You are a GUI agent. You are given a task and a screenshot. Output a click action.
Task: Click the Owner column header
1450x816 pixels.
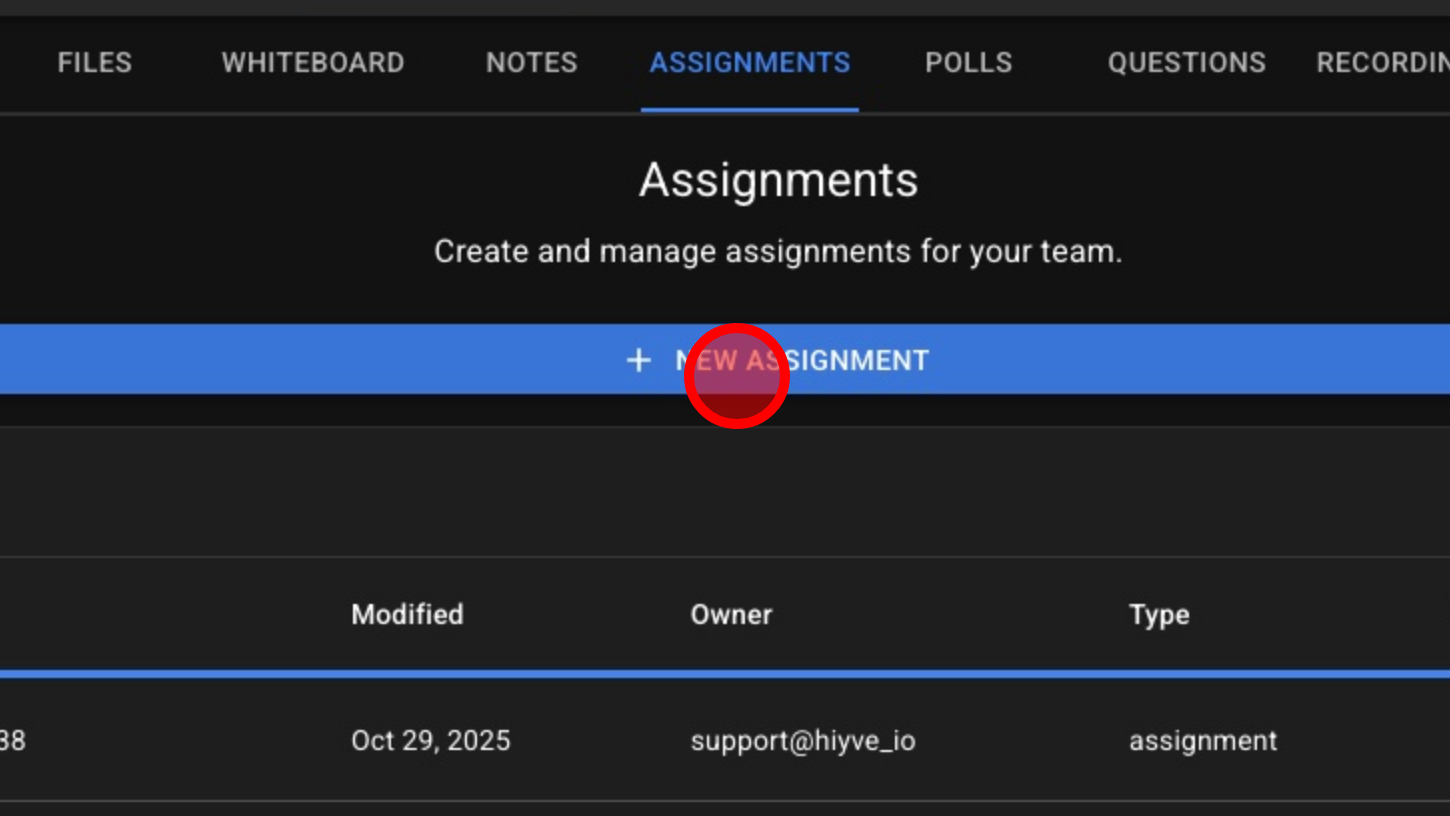point(731,614)
